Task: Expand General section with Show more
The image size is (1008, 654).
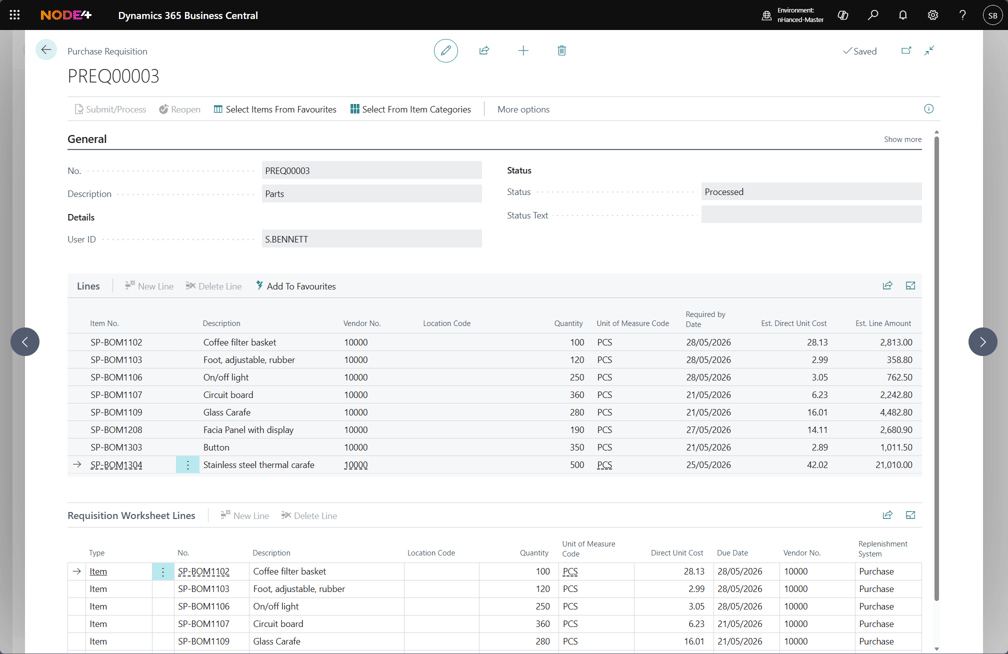Action: tap(902, 139)
